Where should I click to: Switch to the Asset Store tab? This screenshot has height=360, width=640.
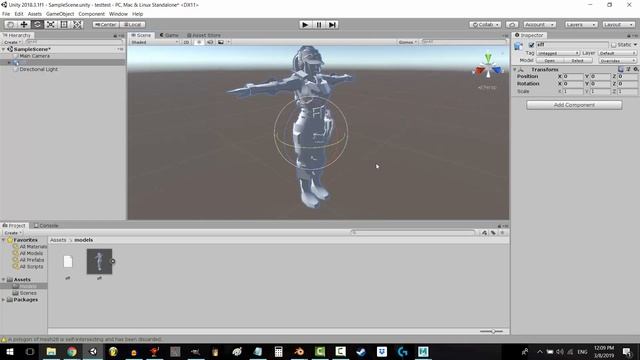click(x=204, y=35)
